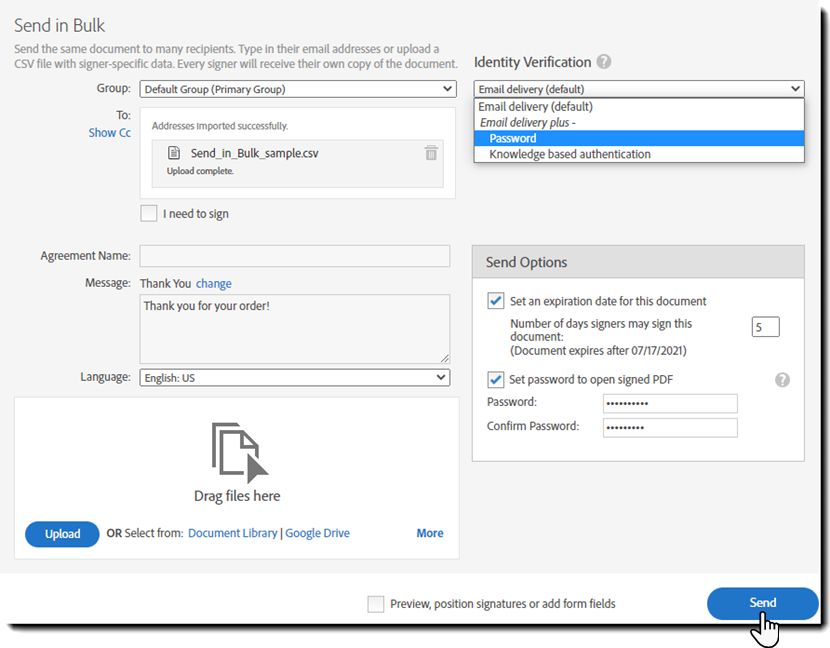Choose Knowledge based authentication option
This screenshot has height=648, width=830.
coord(570,154)
